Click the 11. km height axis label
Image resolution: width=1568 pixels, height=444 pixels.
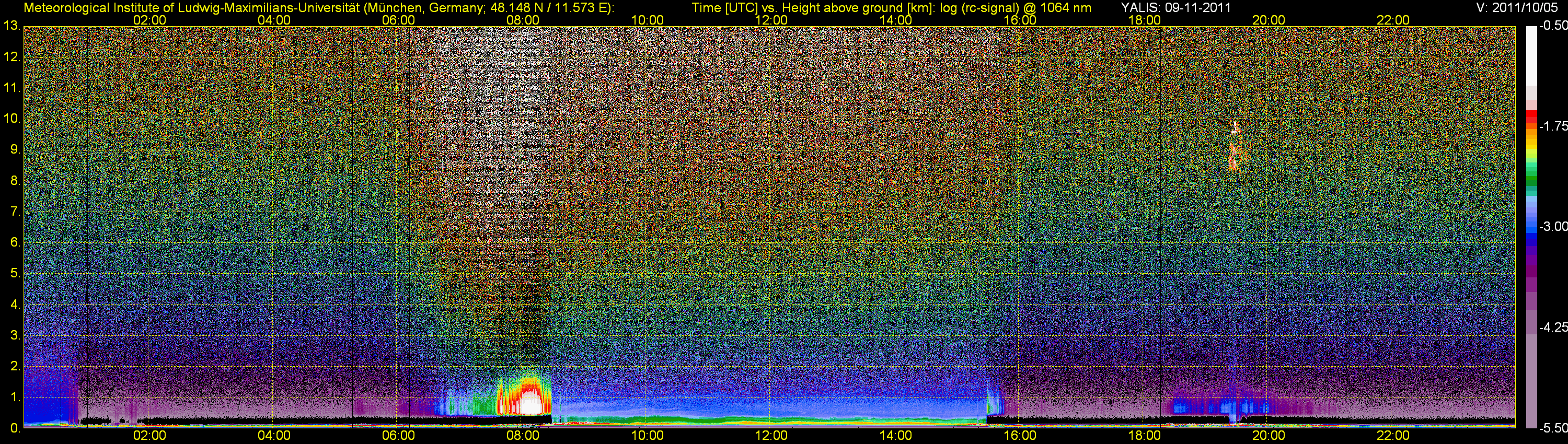(12, 88)
